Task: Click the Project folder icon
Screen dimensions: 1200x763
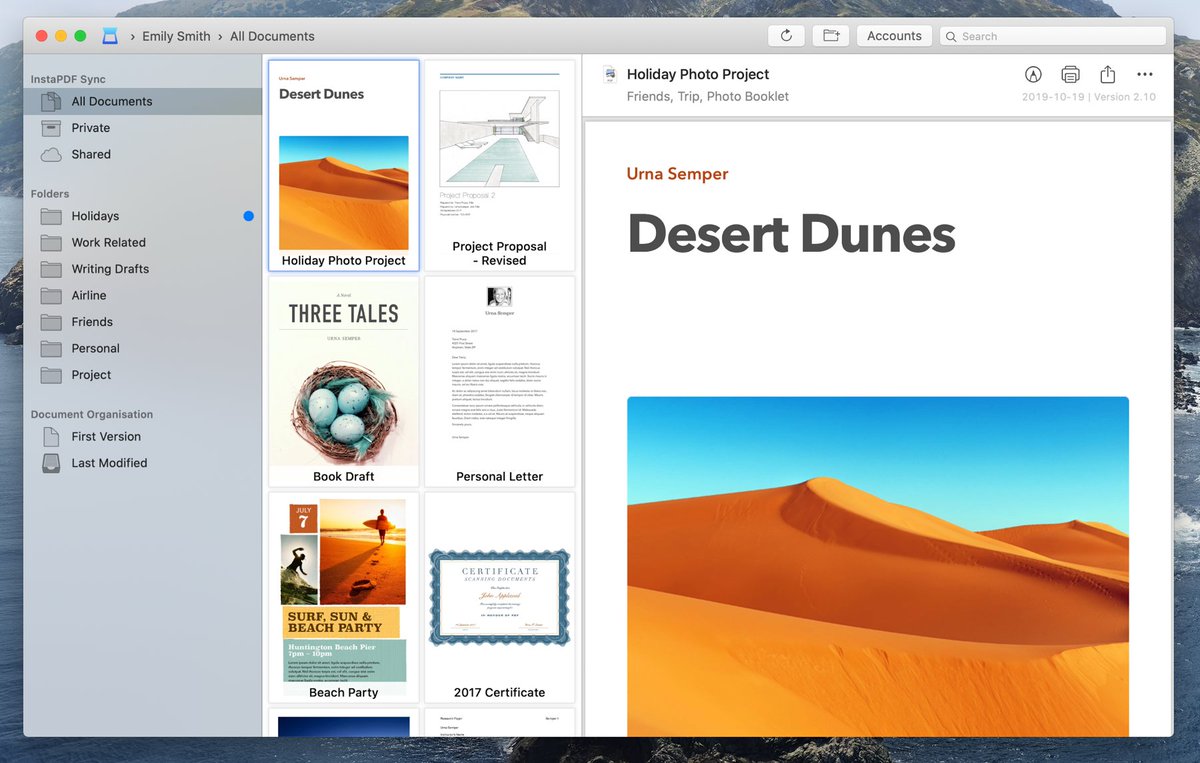Action: pos(51,375)
